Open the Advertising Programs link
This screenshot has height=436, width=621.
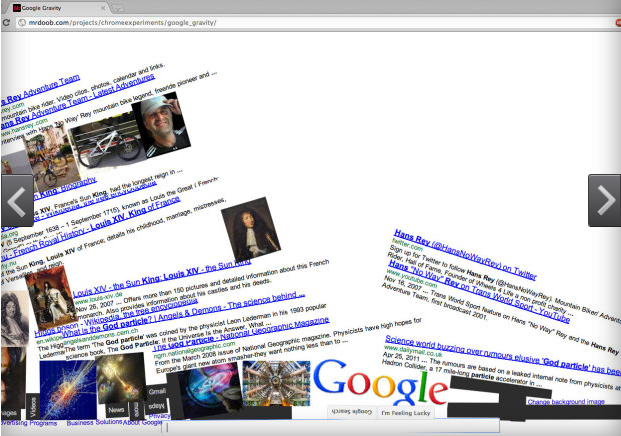tap(29, 423)
